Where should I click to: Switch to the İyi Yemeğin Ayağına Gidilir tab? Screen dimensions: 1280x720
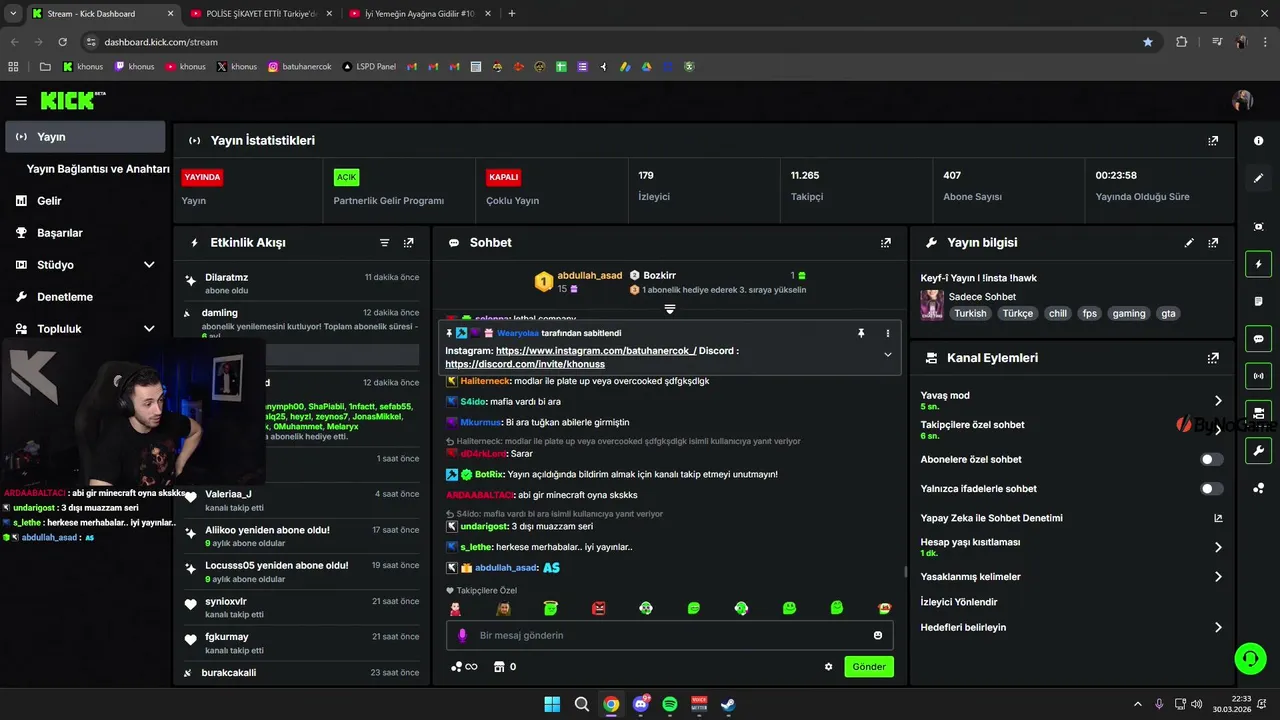click(x=418, y=14)
